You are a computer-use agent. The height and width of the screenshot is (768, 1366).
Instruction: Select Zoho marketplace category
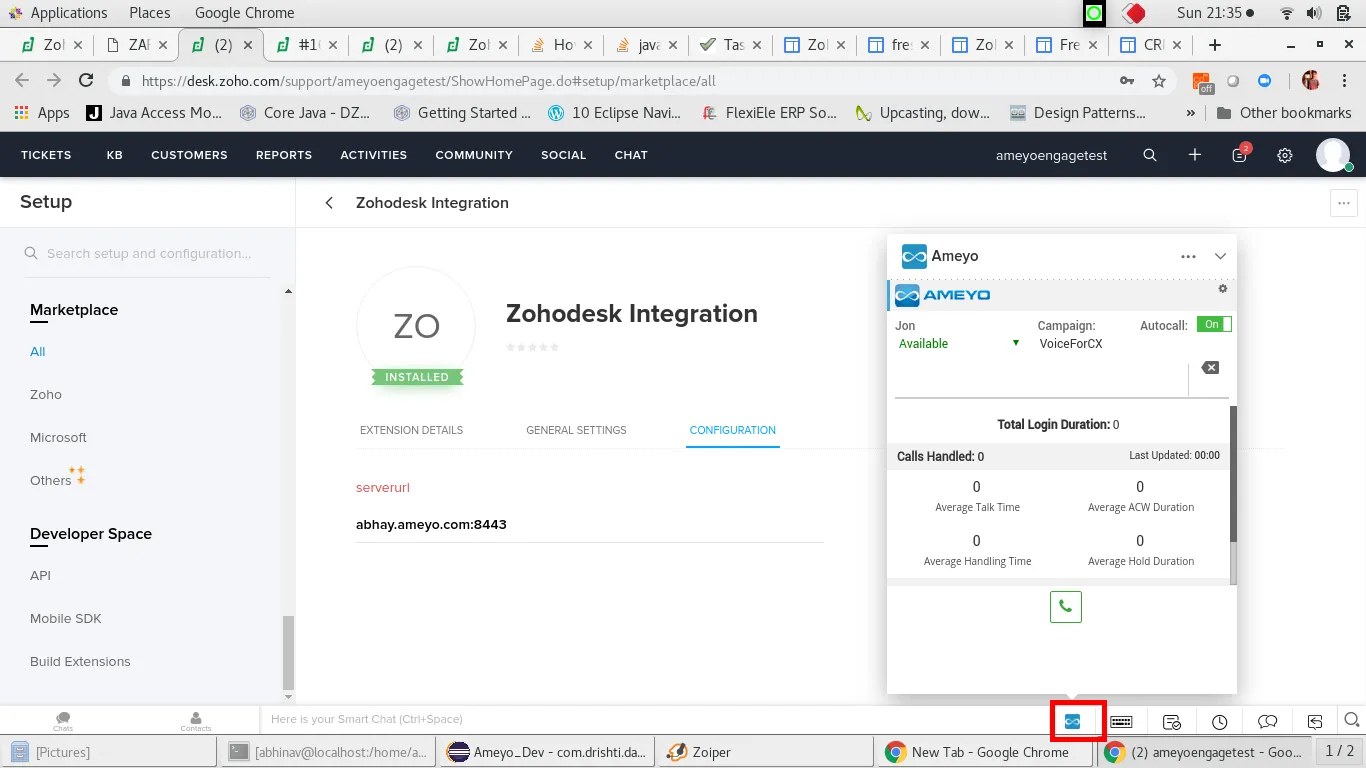(x=46, y=395)
